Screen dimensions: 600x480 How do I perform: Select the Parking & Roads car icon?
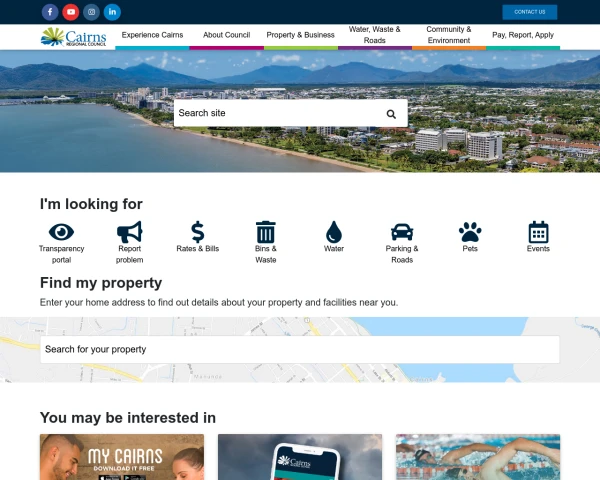pyautogui.click(x=402, y=232)
